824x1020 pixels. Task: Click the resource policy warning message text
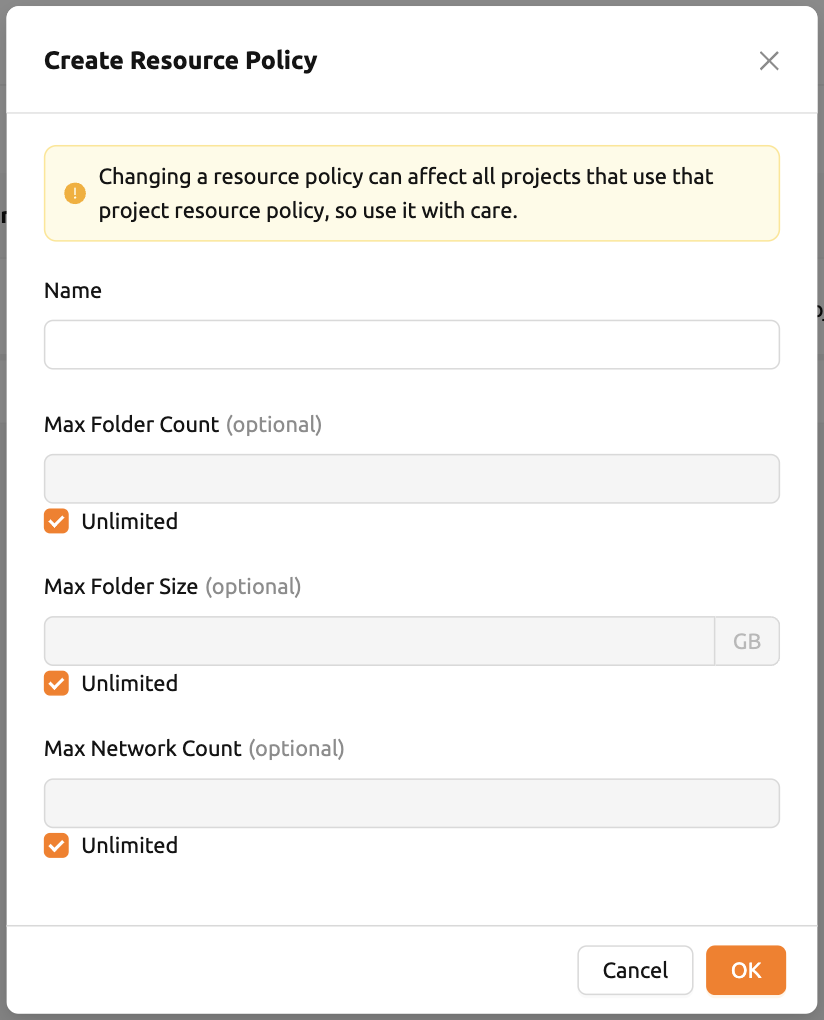406,193
